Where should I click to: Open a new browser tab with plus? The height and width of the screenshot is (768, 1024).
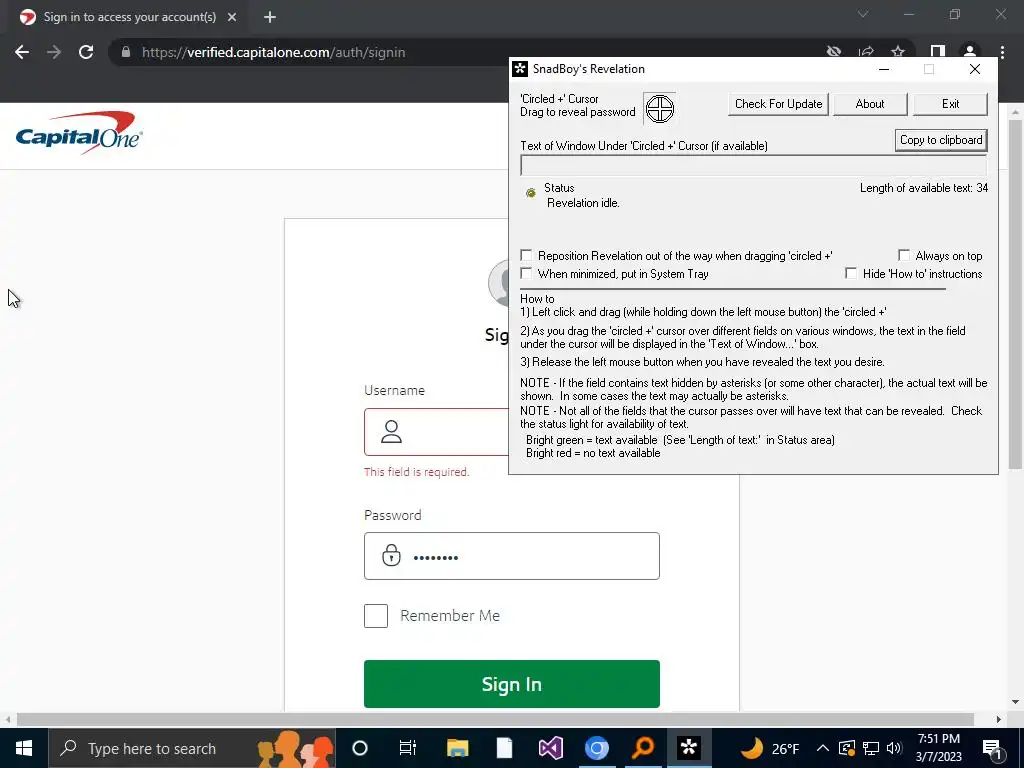[270, 17]
